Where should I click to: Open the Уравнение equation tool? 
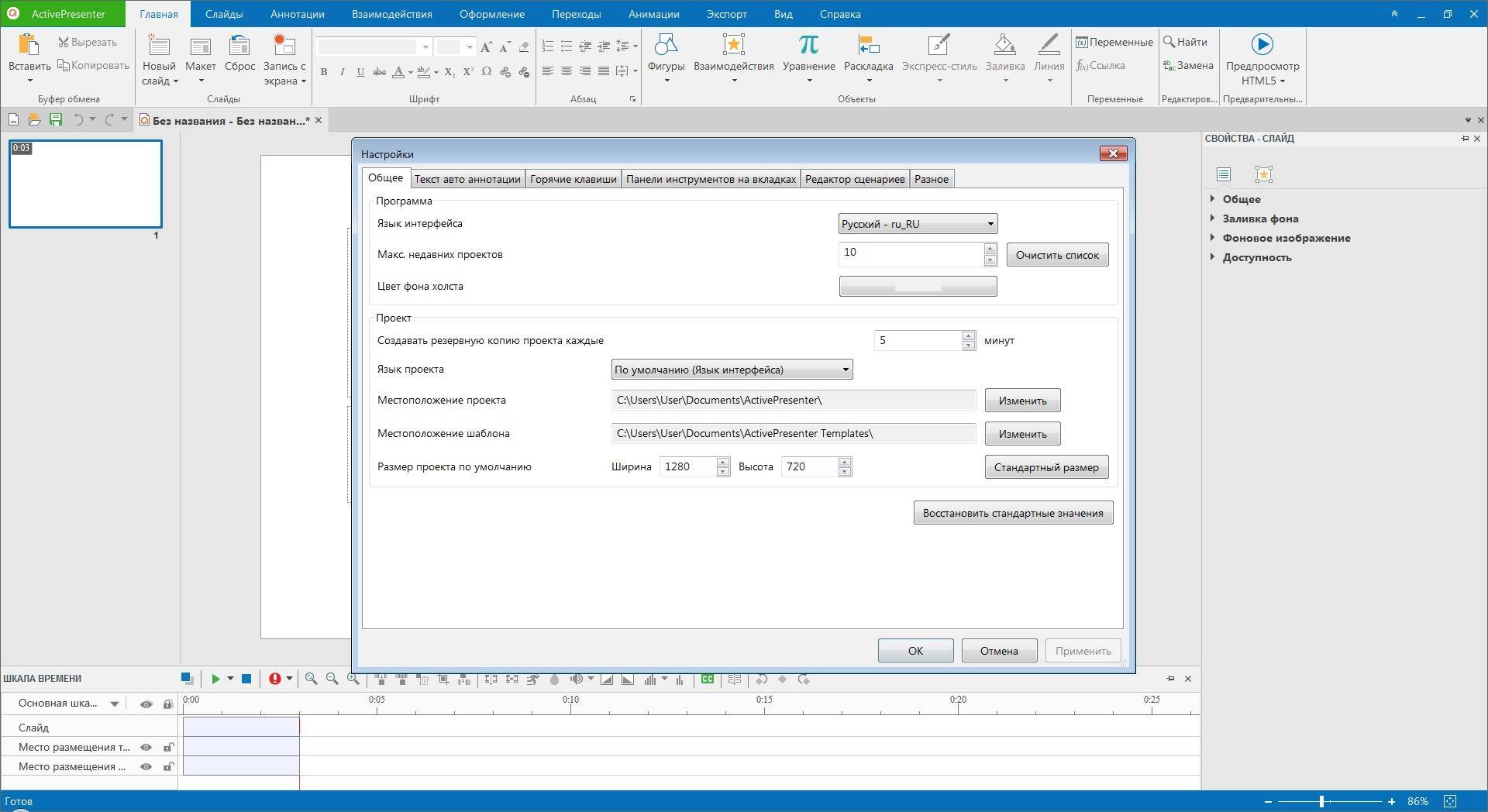[x=808, y=58]
